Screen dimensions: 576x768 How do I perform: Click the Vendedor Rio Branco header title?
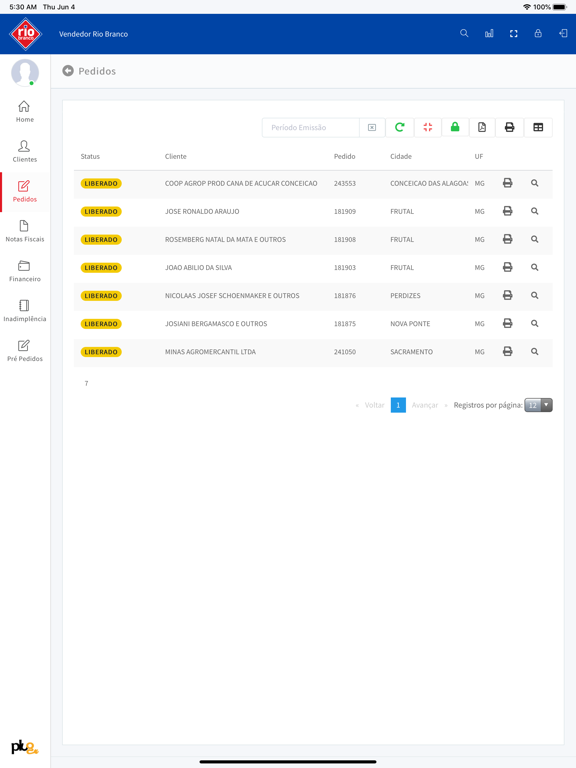pyautogui.click(x=94, y=34)
